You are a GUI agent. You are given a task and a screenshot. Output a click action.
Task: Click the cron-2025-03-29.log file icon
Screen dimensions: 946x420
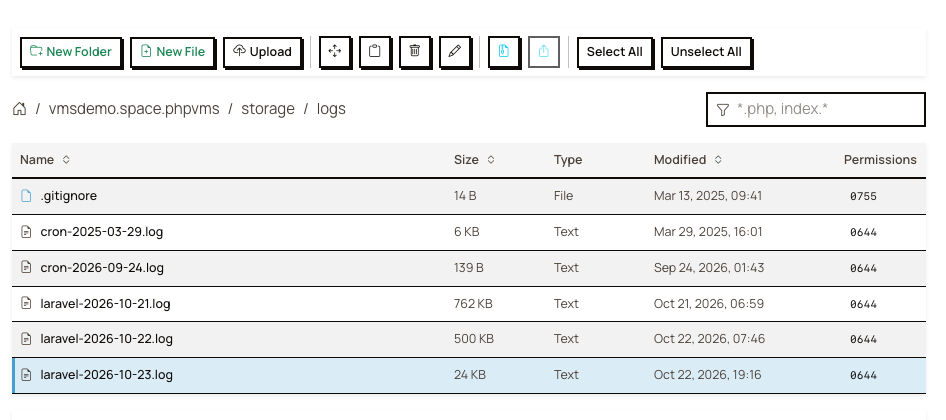(x=26, y=232)
